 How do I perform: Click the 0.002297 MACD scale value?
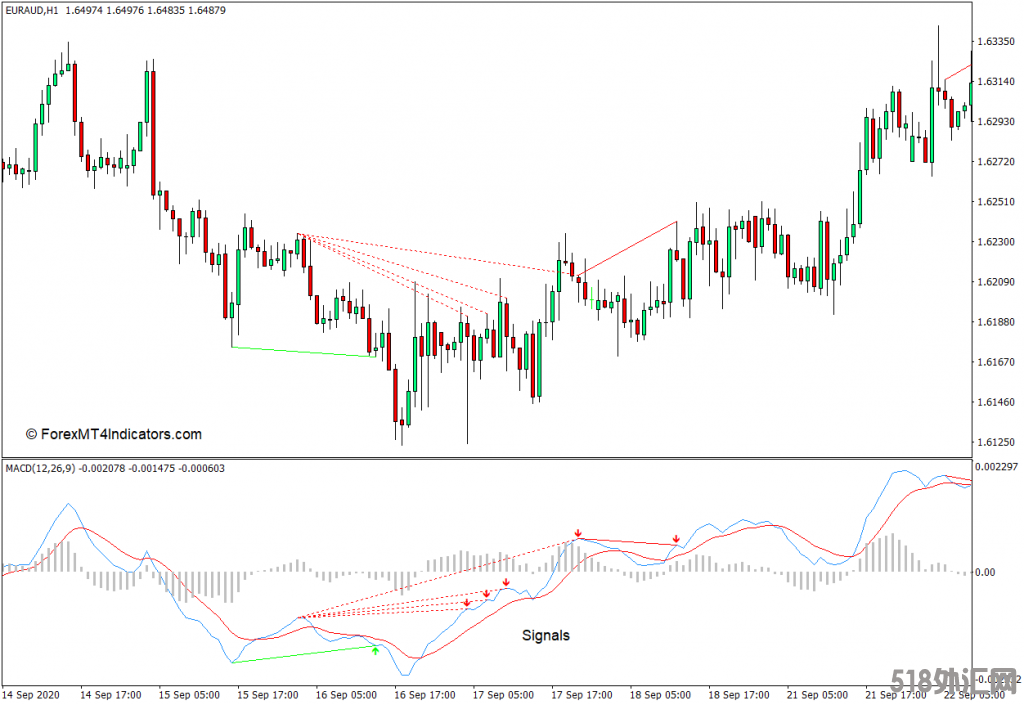tap(997, 467)
